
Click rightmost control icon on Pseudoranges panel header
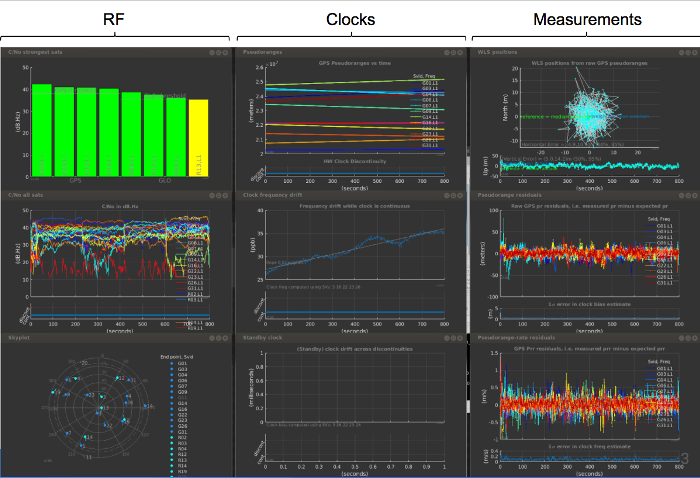click(x=459, y=51)
